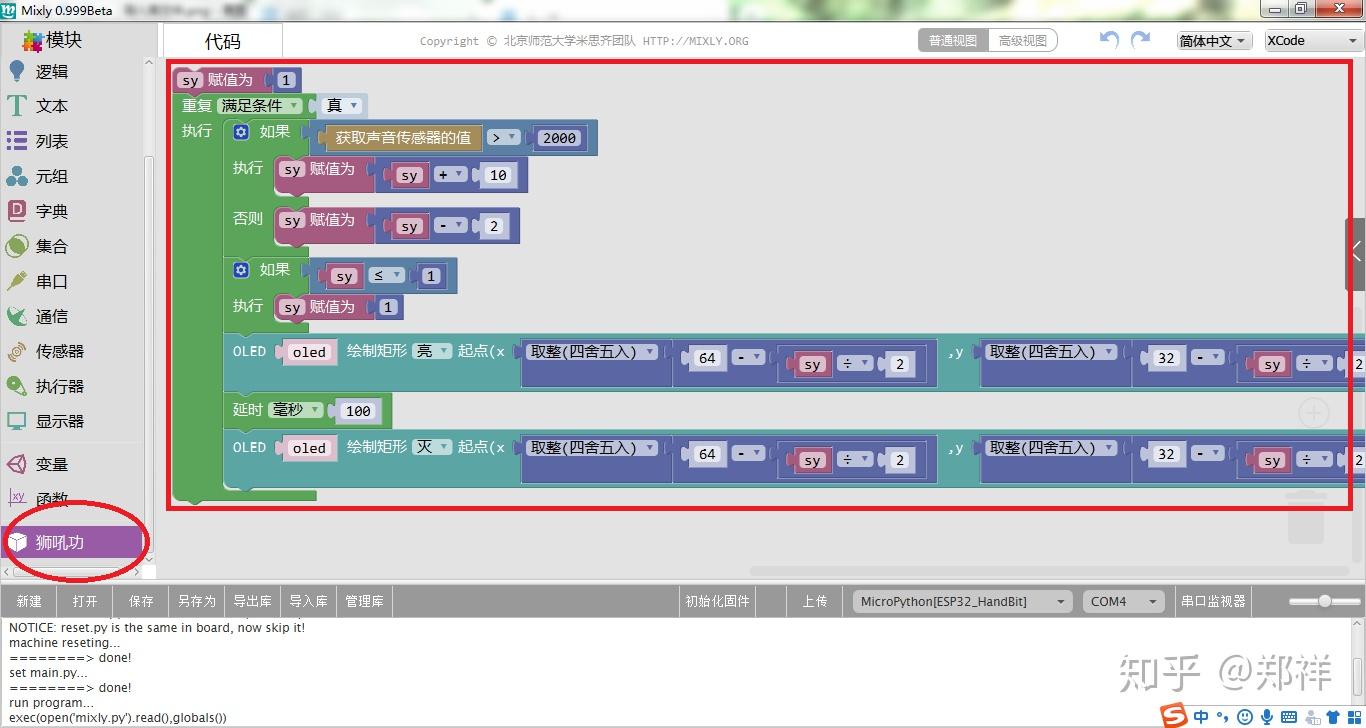This screenshot has width=1366, height=728.
Task: Click the redo arrow icon
Action: pos(1140,40)
